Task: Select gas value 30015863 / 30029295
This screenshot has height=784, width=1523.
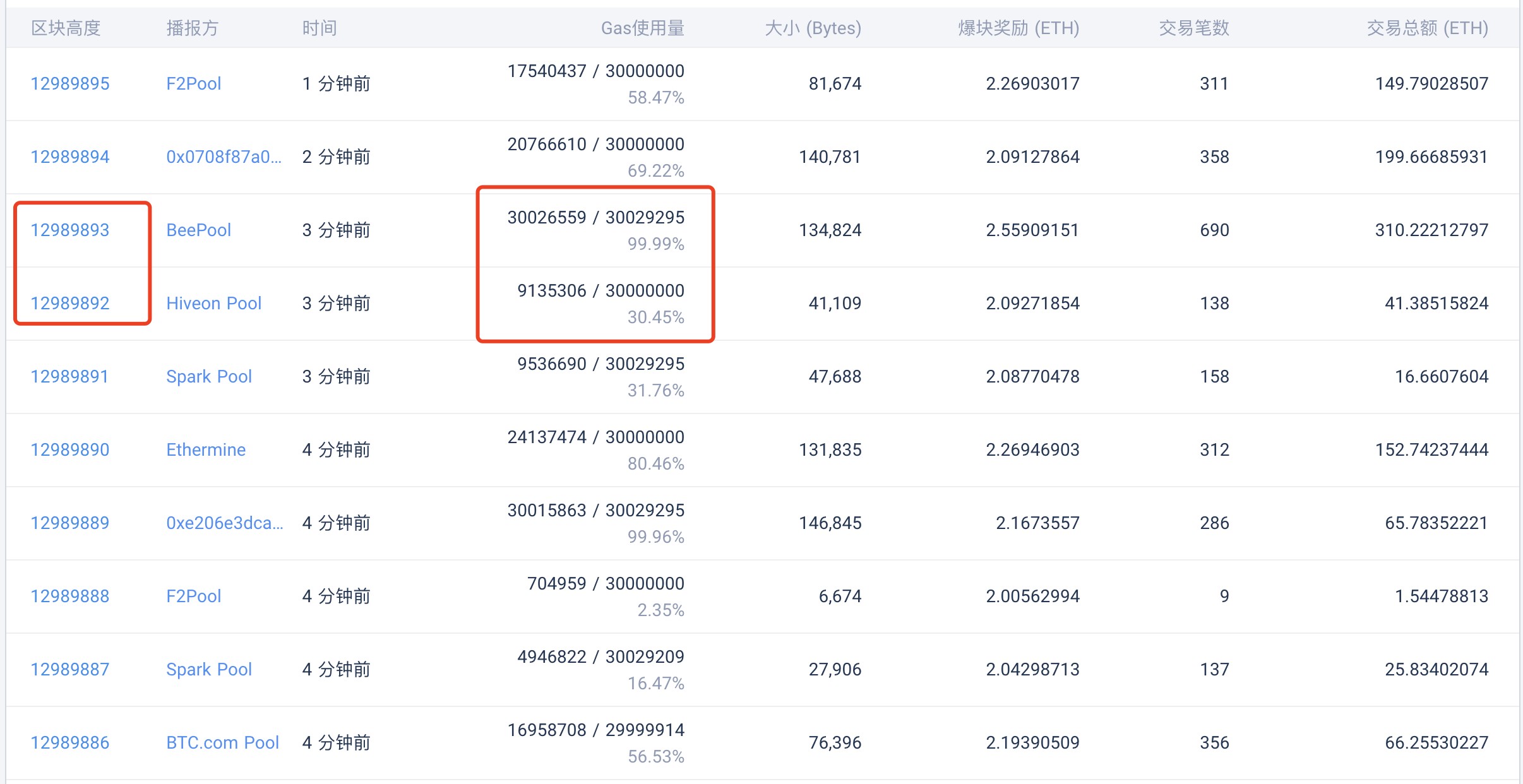Action: coord(596,510)
